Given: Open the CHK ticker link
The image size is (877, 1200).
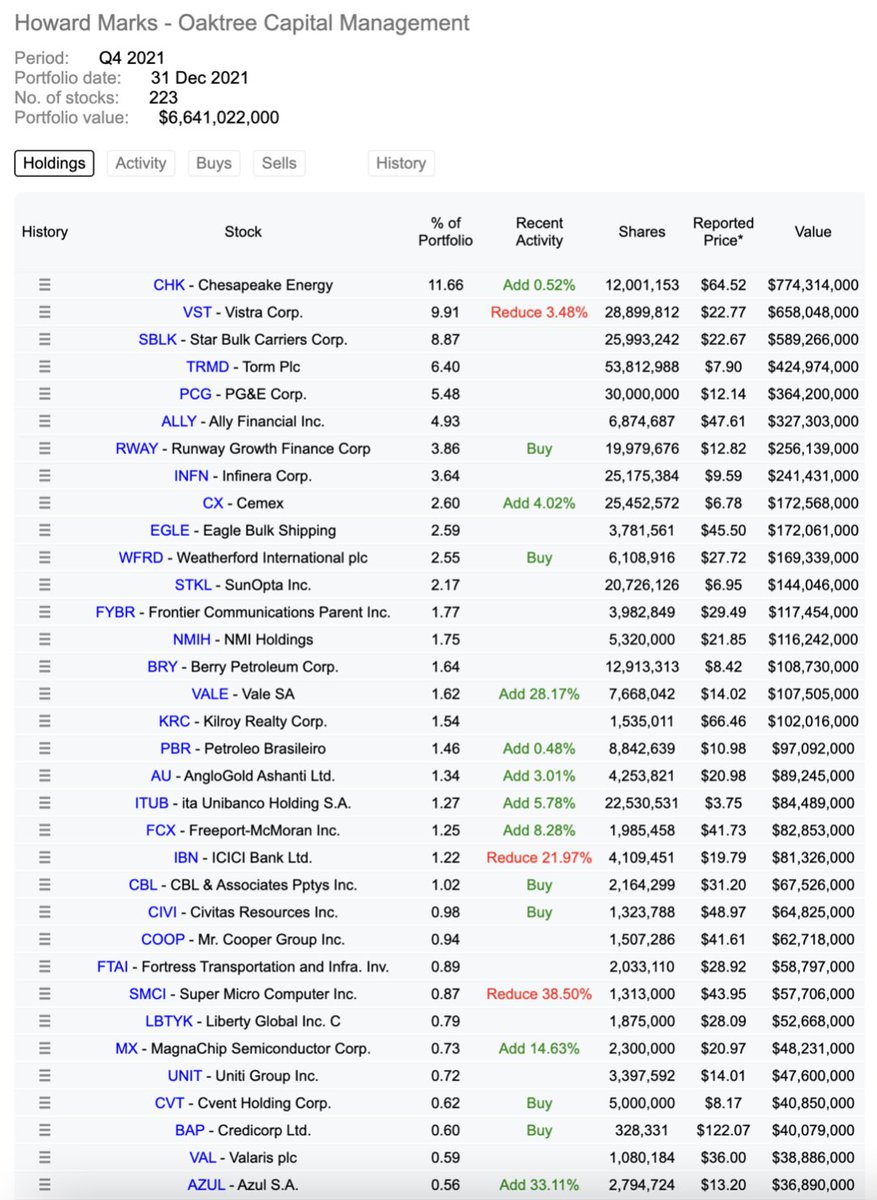Looking at the screenshot, I should point(169,285).
